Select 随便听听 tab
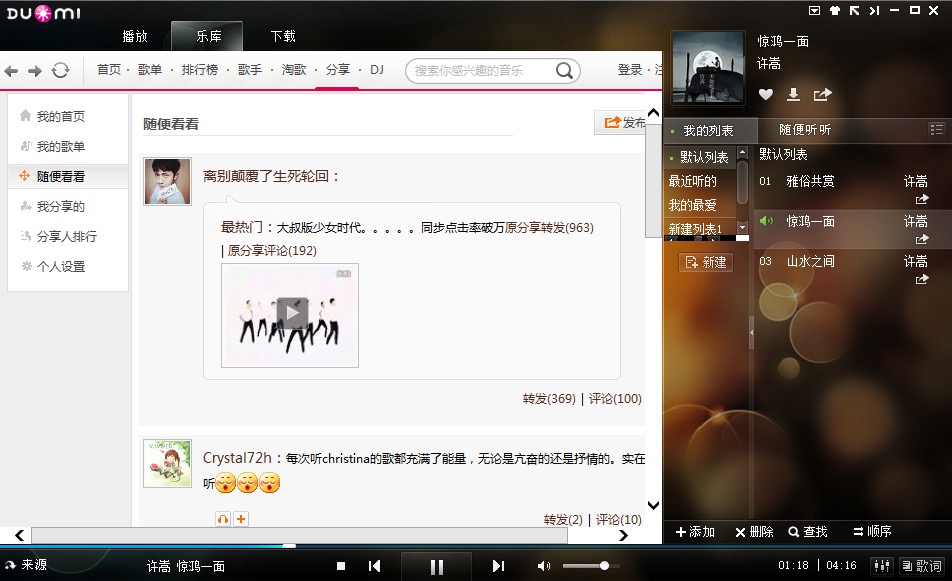The height and width of the screenshot is (581, 952). click(805, 130)
